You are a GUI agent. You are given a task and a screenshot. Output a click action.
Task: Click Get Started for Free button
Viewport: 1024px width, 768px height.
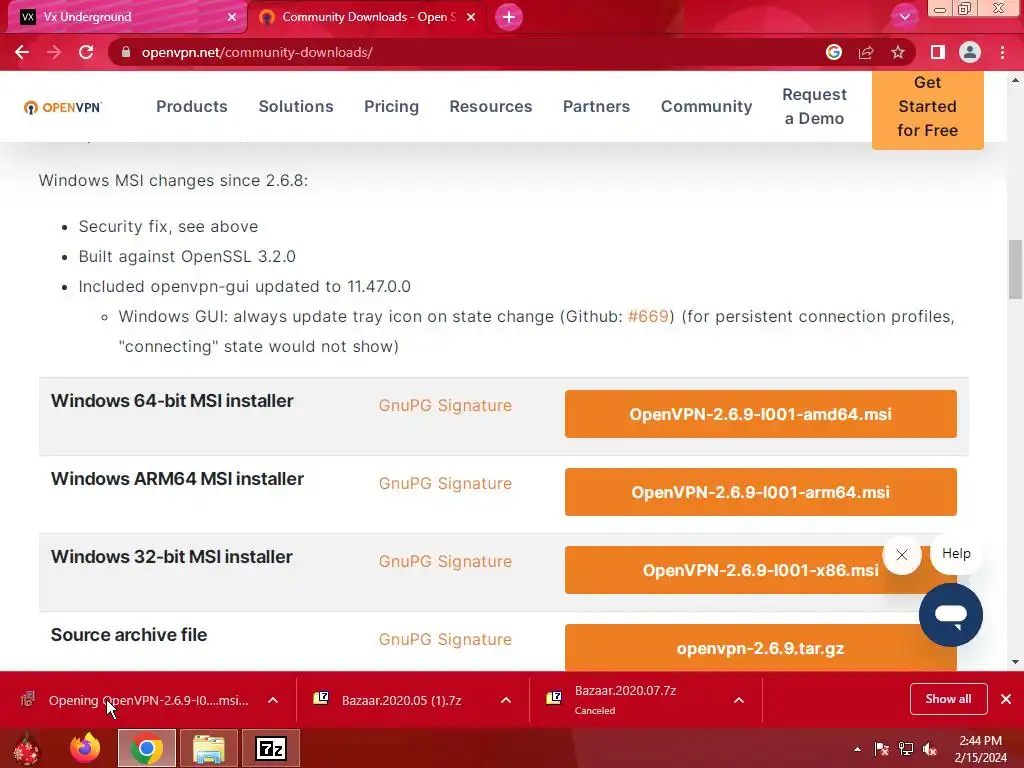click(927, 108)
